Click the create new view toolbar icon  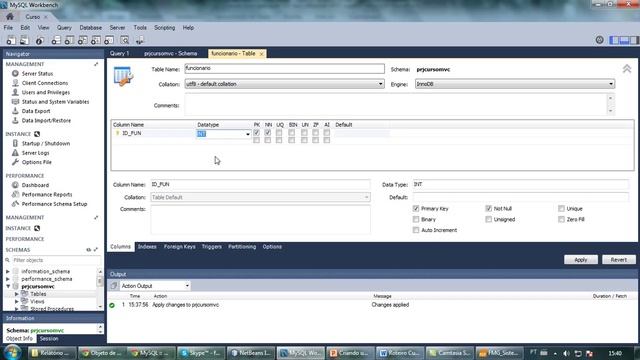coord(82,40)
